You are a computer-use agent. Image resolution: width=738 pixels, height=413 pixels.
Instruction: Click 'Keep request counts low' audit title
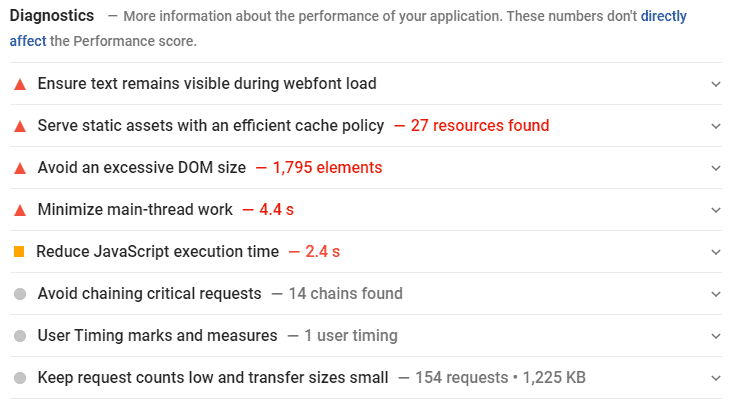click(213, 377)
